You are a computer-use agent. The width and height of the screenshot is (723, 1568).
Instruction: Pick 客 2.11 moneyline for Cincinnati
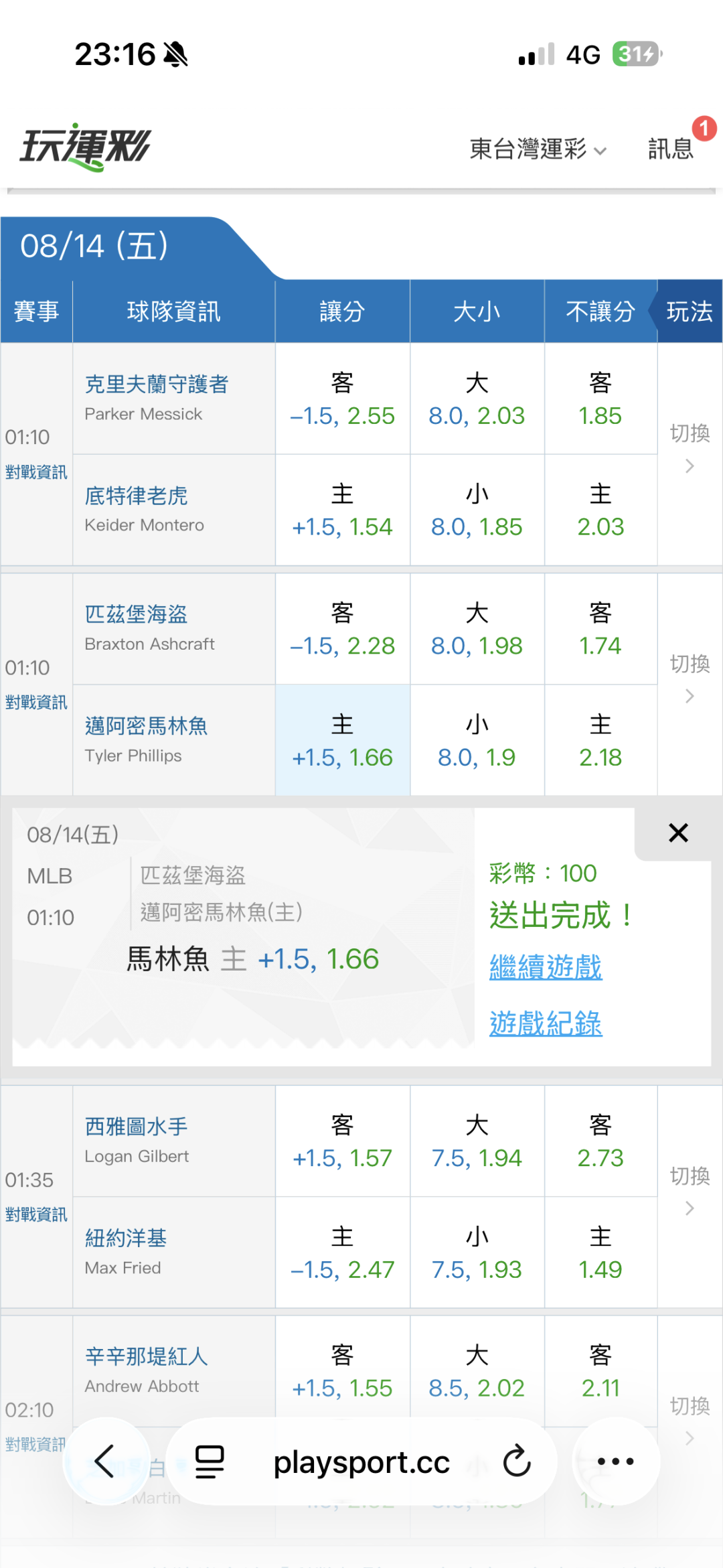(600, 1371)
